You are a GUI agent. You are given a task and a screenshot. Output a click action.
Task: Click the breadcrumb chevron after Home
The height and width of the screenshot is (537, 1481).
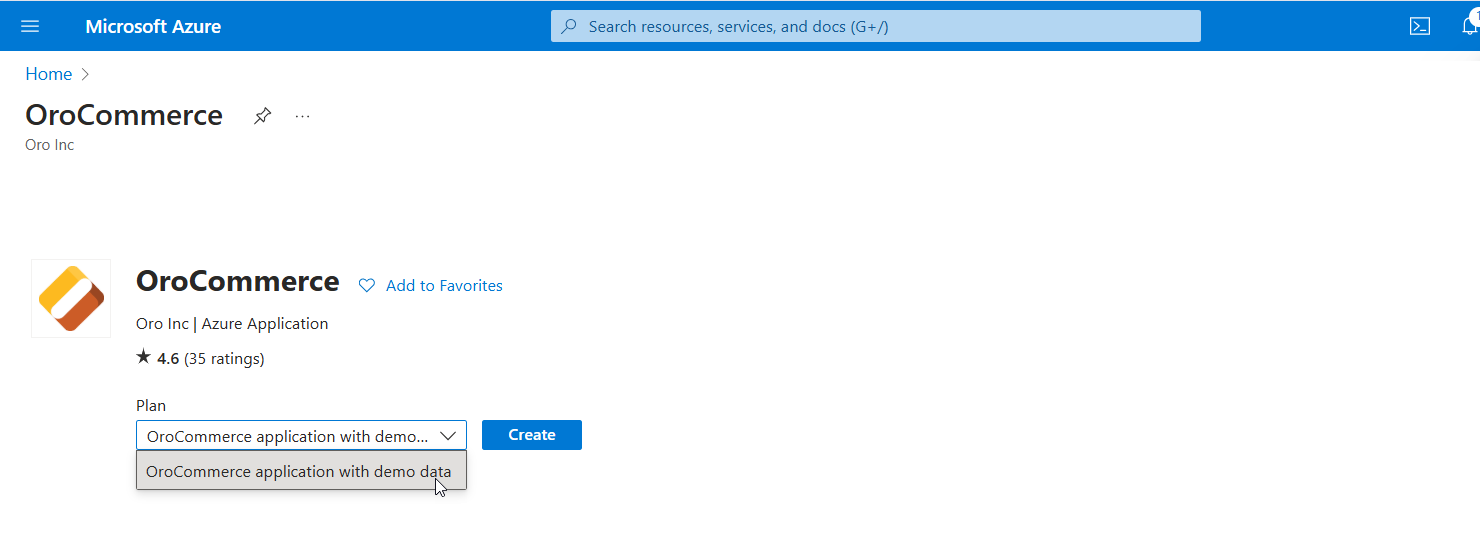(x=85, y=74)
